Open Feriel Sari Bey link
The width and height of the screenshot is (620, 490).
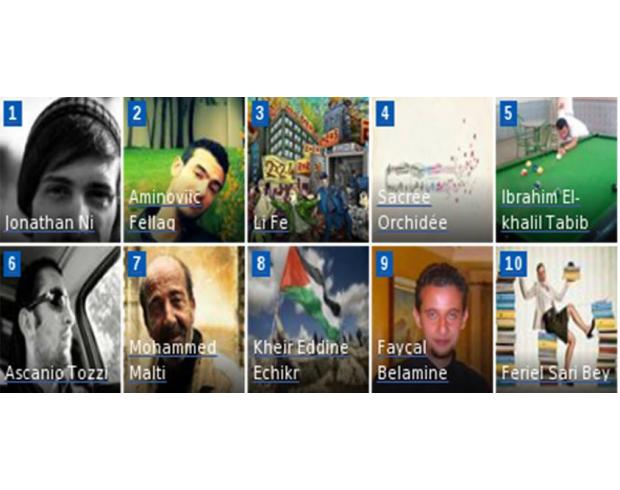[555, 373]
